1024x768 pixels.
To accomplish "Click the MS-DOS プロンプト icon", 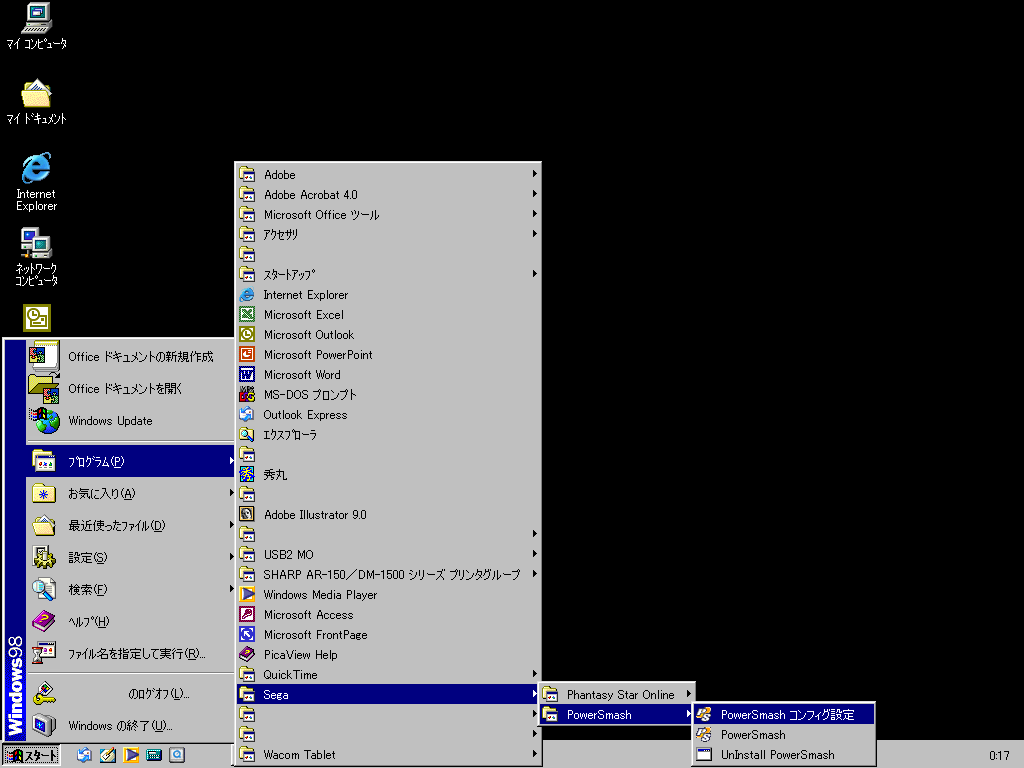I will pos(247,394).
